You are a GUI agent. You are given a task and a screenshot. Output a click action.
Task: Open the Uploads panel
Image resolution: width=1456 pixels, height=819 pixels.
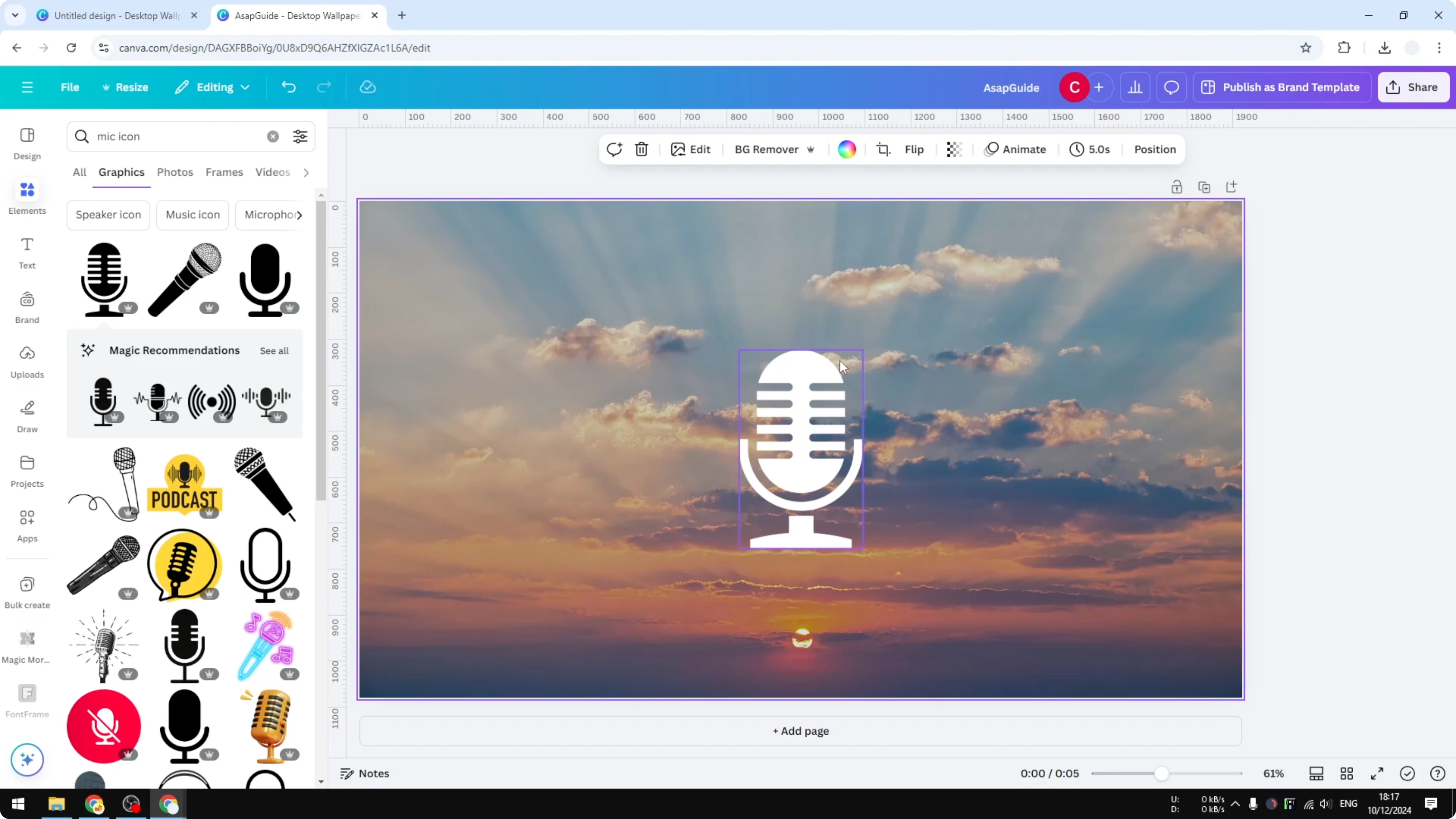pos(27,362)
